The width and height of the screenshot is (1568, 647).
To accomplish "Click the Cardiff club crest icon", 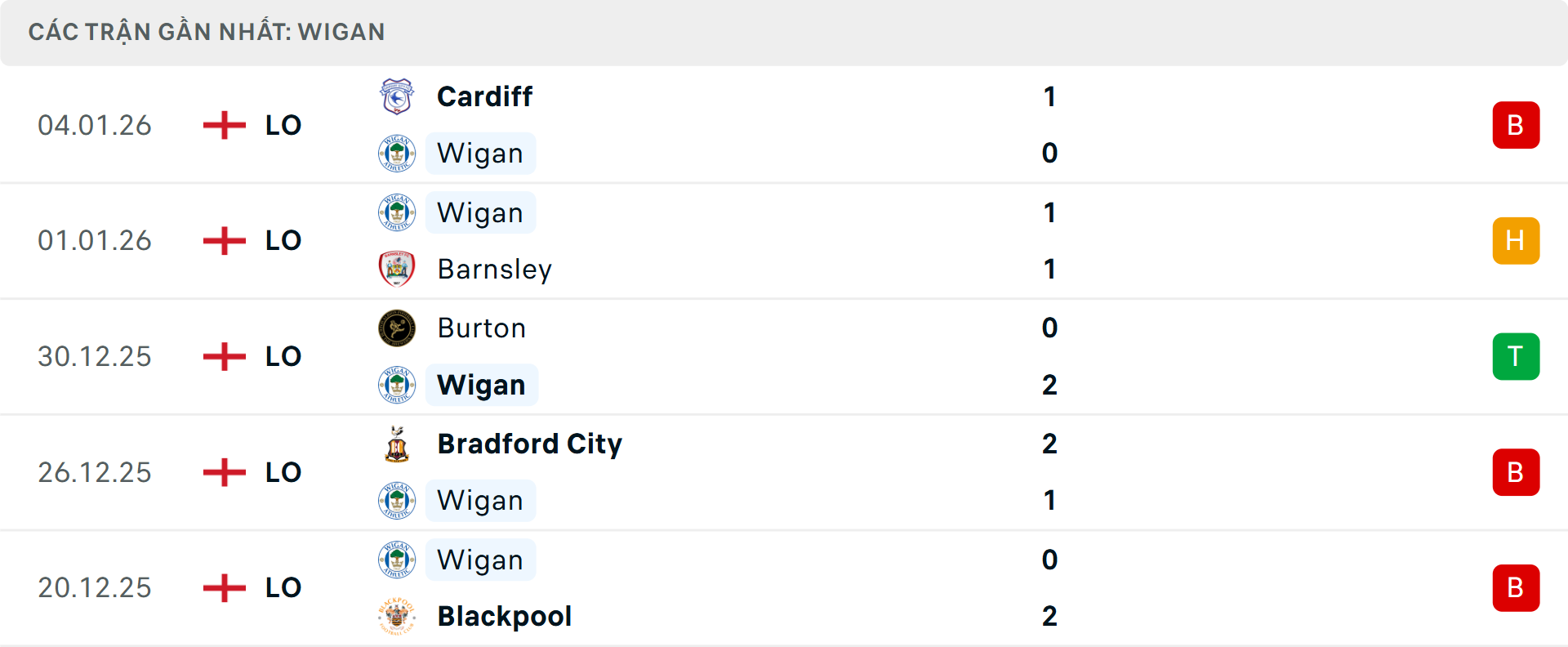I will pos(397,96).
